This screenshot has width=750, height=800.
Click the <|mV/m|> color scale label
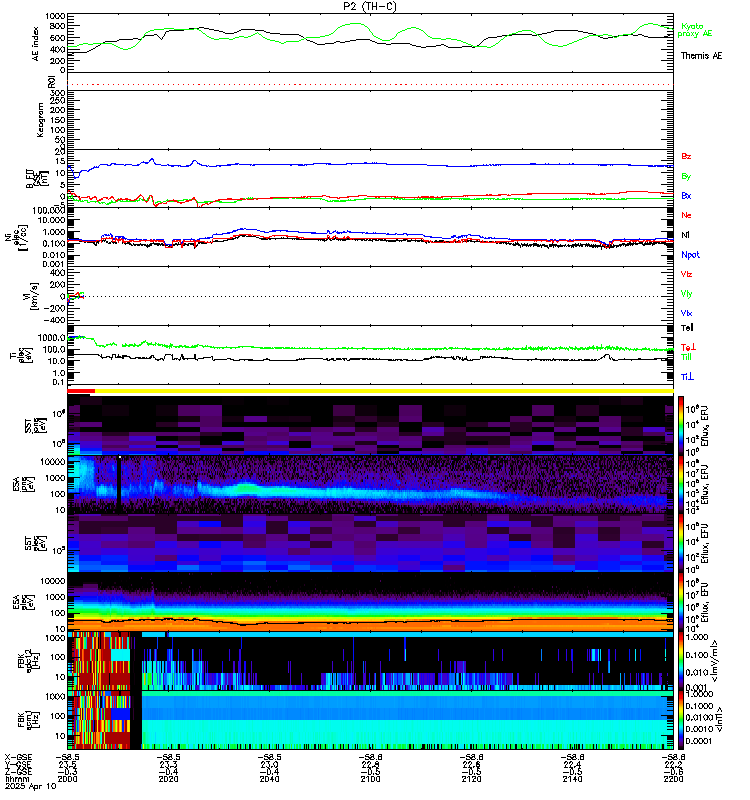tap(714, 661)
